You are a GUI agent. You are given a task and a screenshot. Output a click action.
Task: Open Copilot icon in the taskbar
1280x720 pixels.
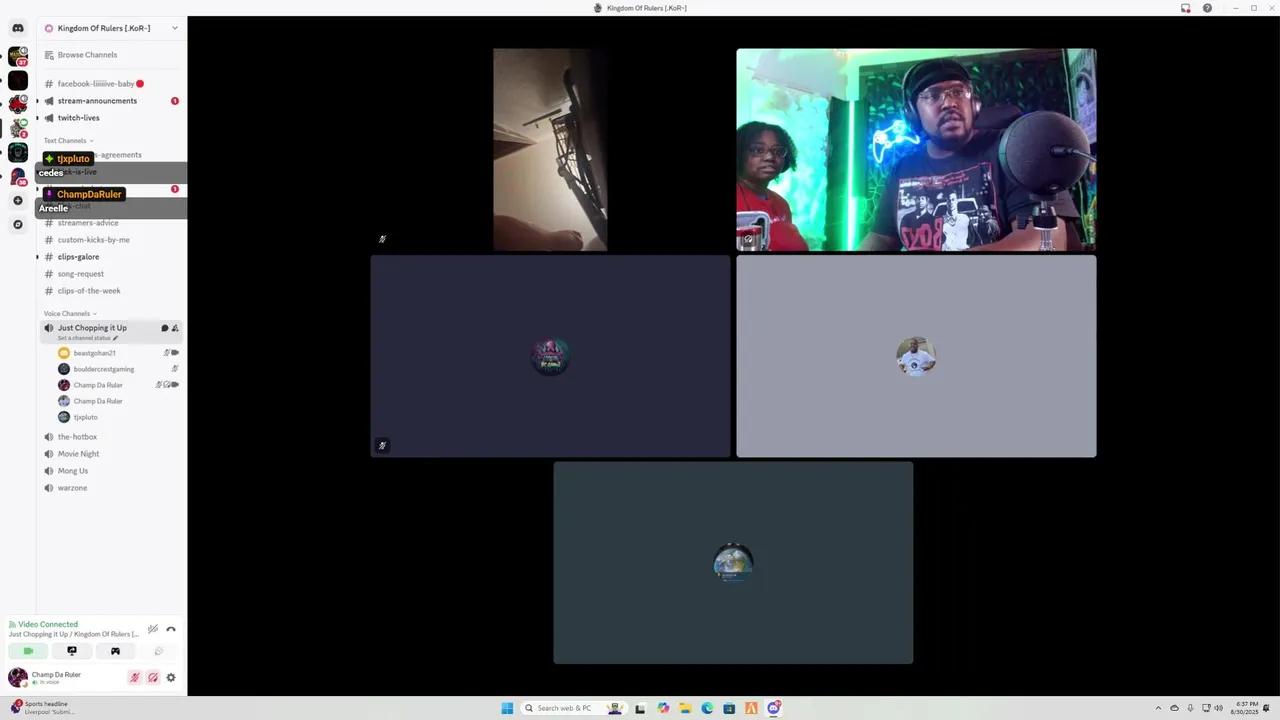click(x=663, y=708)
